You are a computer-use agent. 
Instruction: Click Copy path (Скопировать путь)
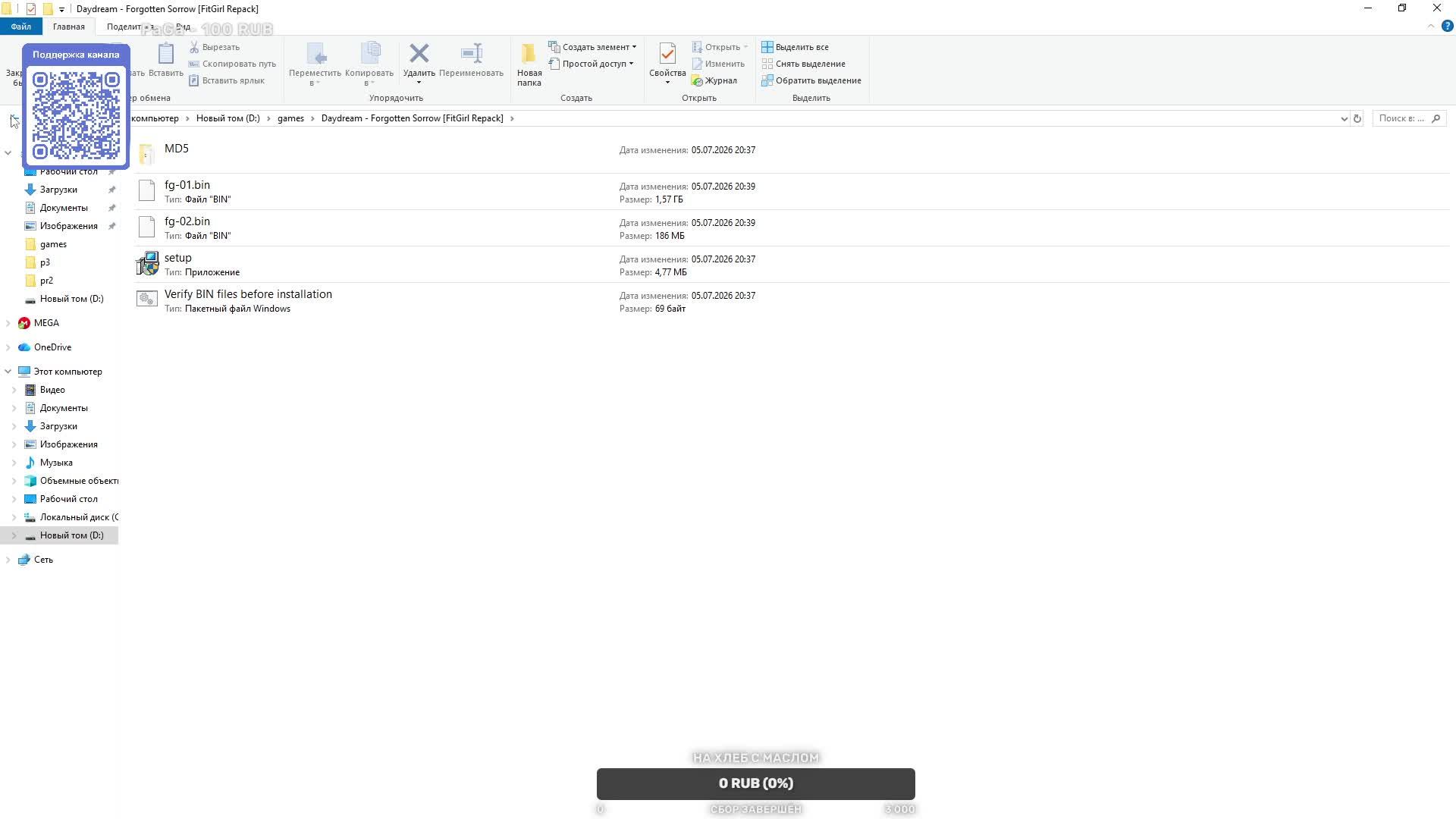point(232,64)
